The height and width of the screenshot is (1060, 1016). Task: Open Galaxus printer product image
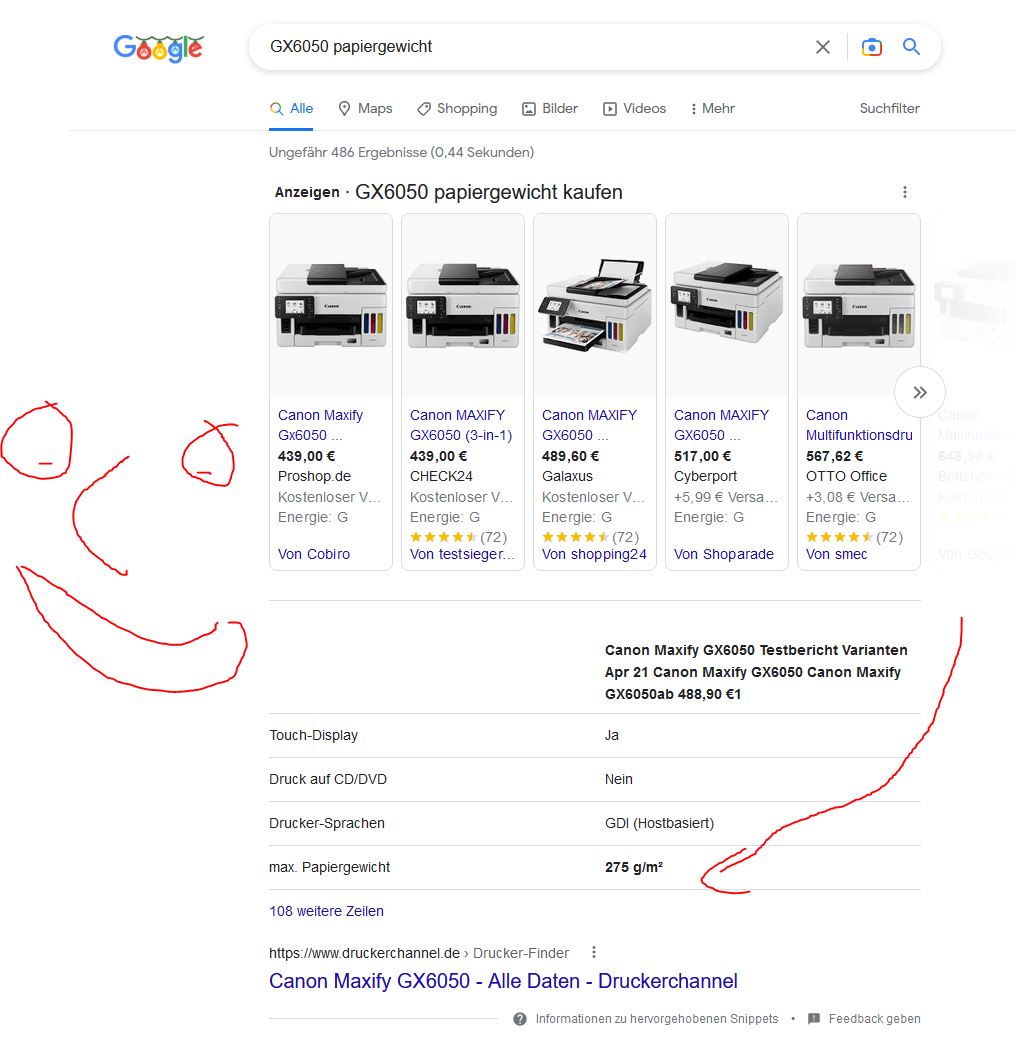tap(595, 306)
